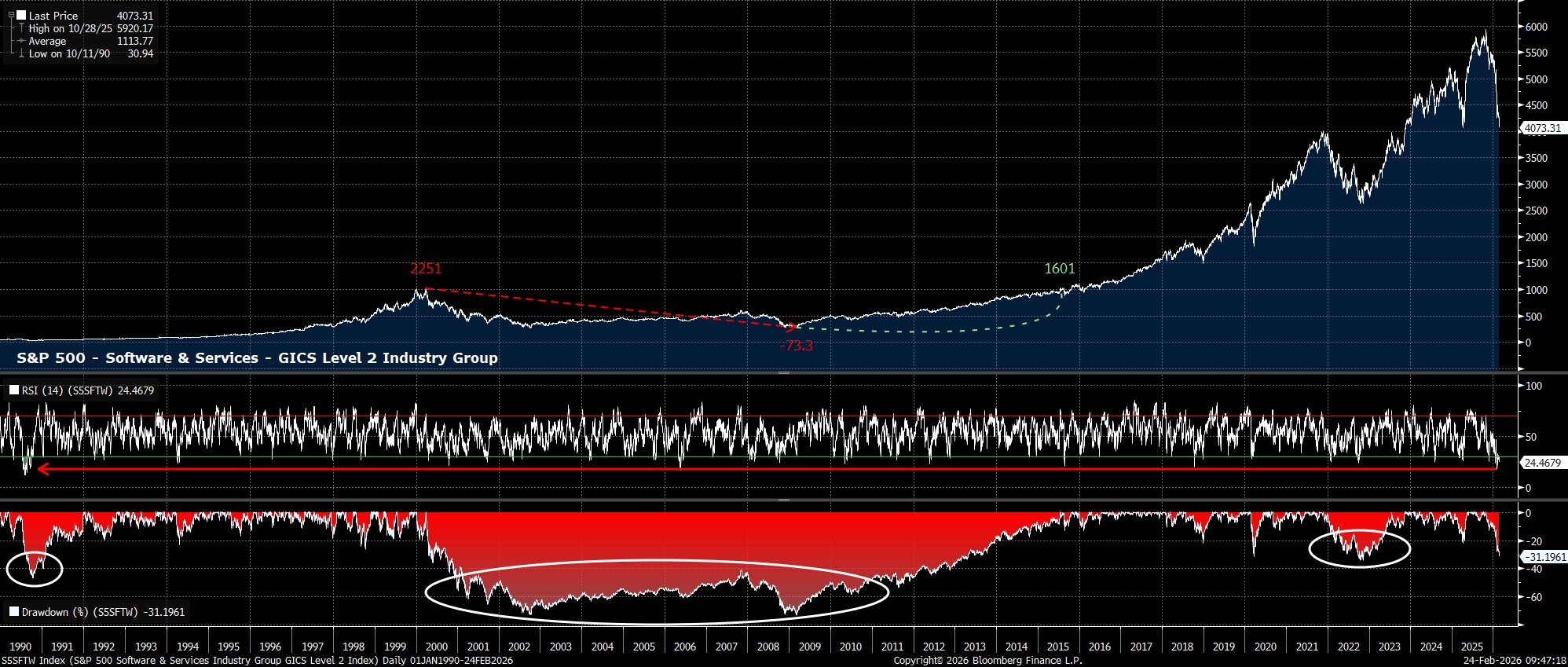The height and width of the screenshot is (667, 1568).
Task: Click the chart title S&P 500 Software & Services
Action: pos(257,358)
